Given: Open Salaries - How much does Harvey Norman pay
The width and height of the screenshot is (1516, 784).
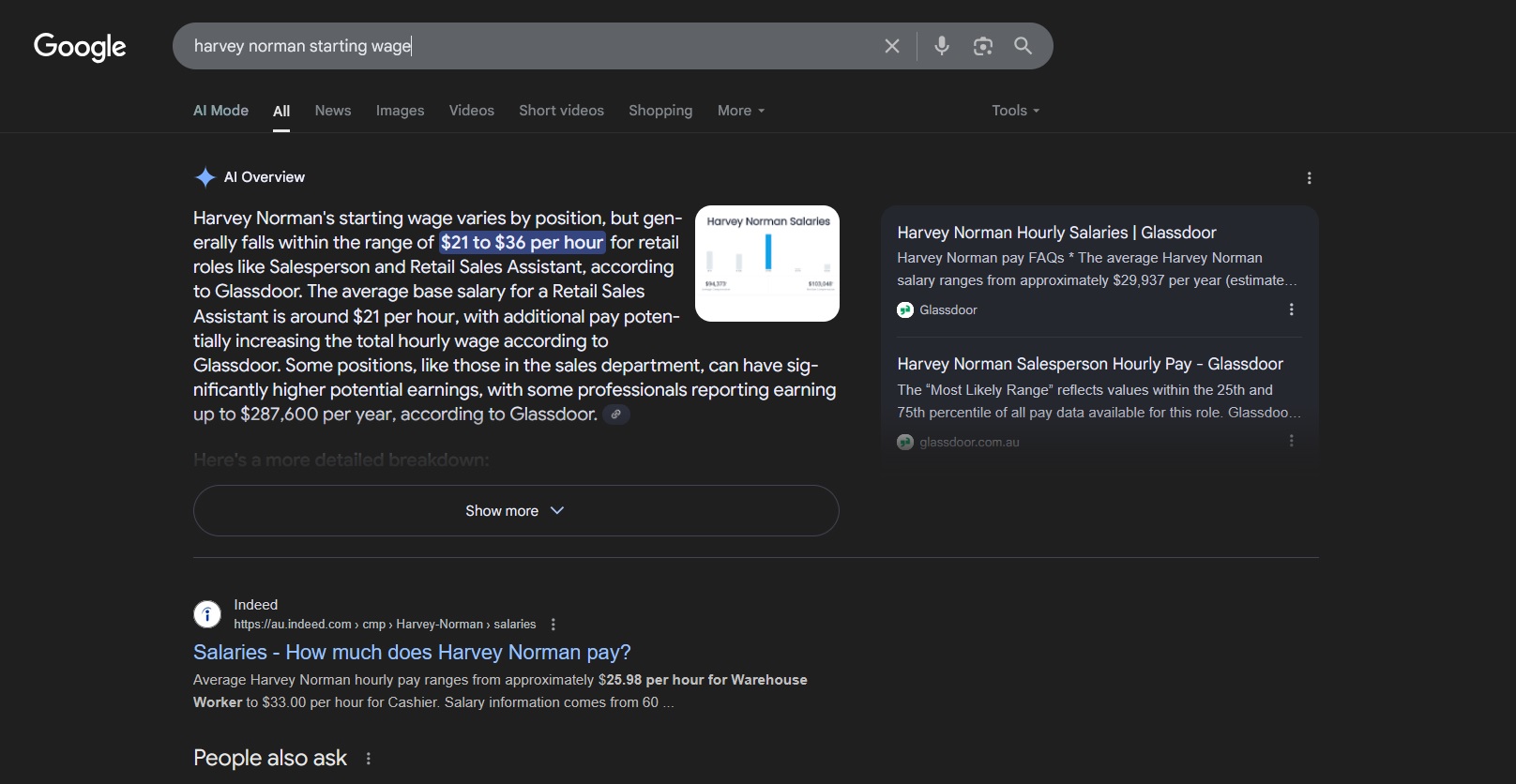Looking at the screenshot, I should click(412, 652).
